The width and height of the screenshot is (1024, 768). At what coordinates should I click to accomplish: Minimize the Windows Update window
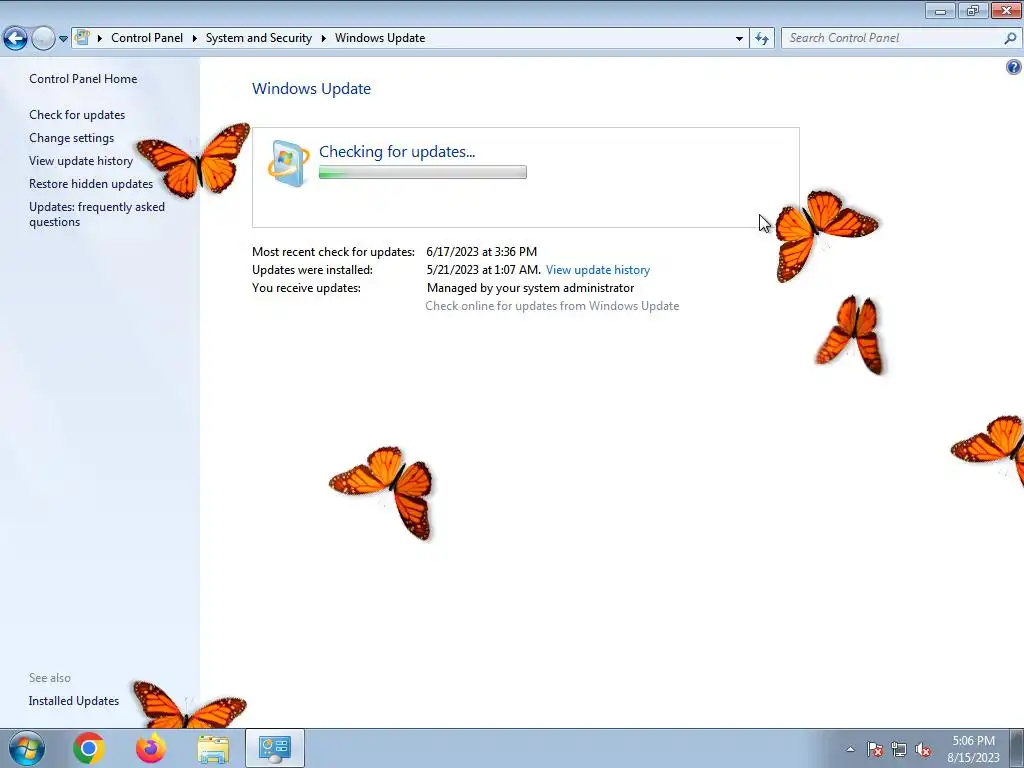pyautogui.click(x=940, y=10)
